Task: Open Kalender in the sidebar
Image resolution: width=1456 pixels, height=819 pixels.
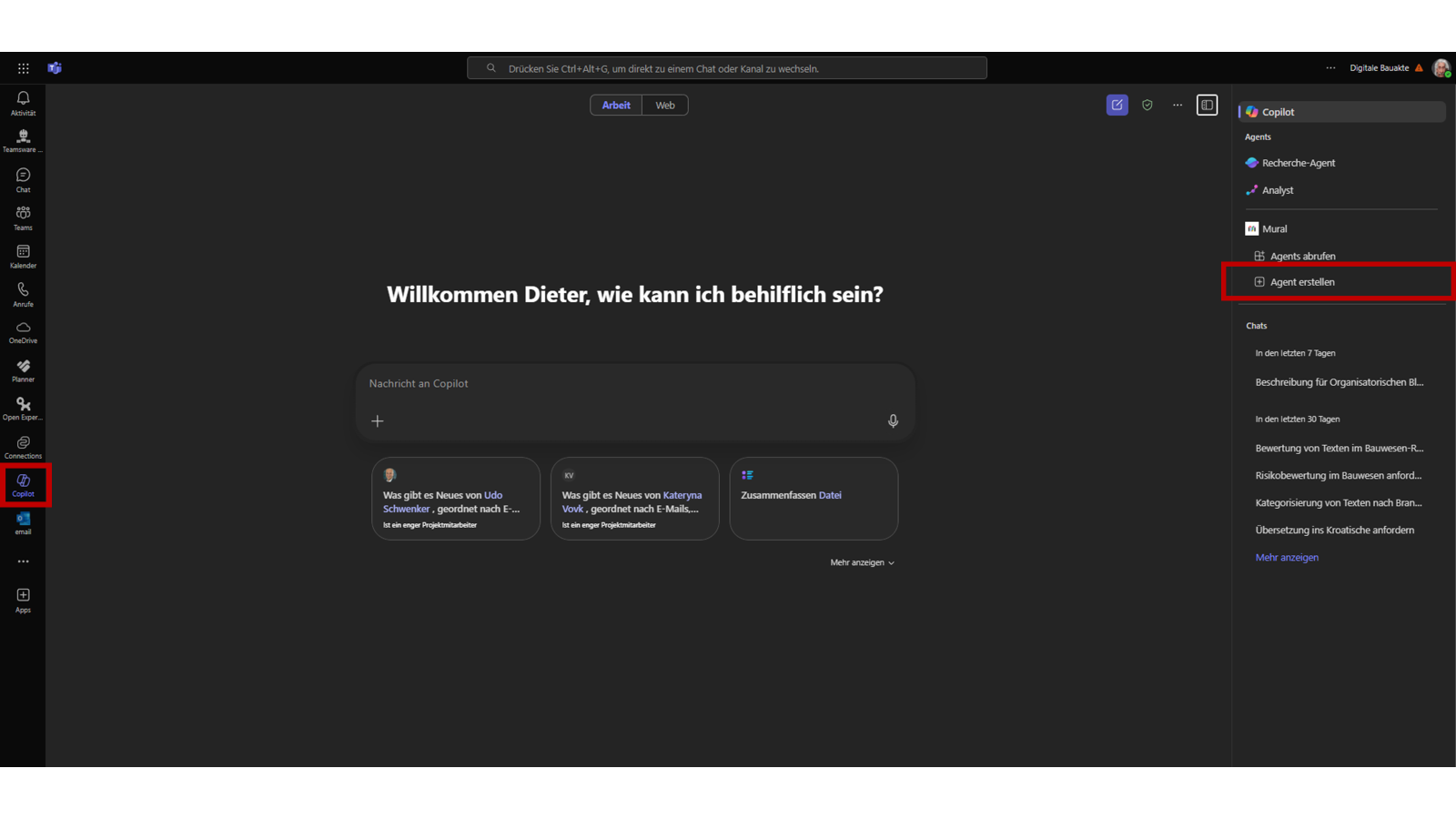Action: [x=23, y=256]
